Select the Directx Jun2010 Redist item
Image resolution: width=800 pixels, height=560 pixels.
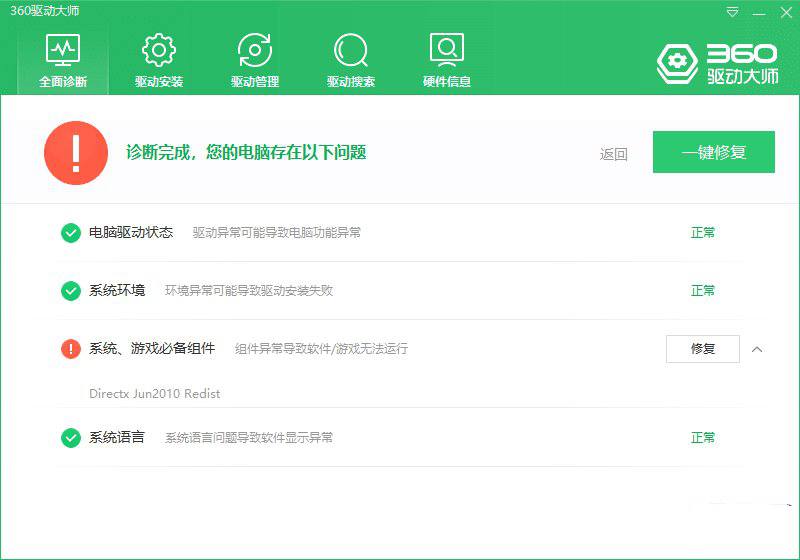point(154,394)
